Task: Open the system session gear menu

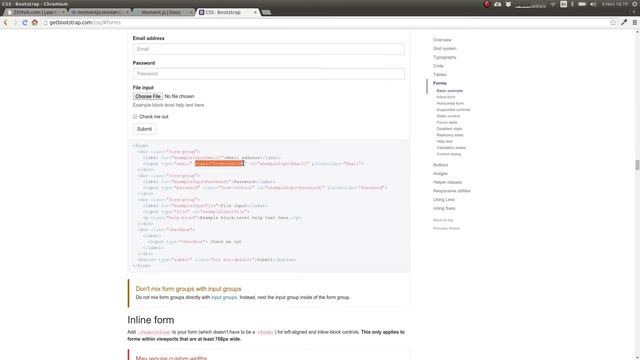Action: (635, 4)
